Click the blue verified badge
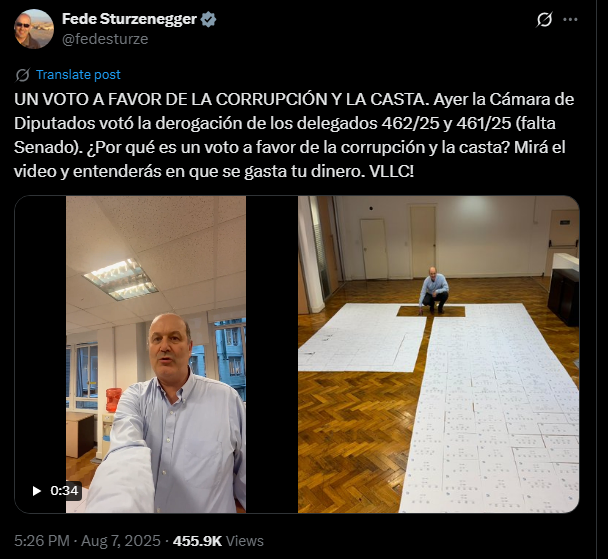Image resolution: width=608 pixels, height=559 pixels. click(209, 19)
